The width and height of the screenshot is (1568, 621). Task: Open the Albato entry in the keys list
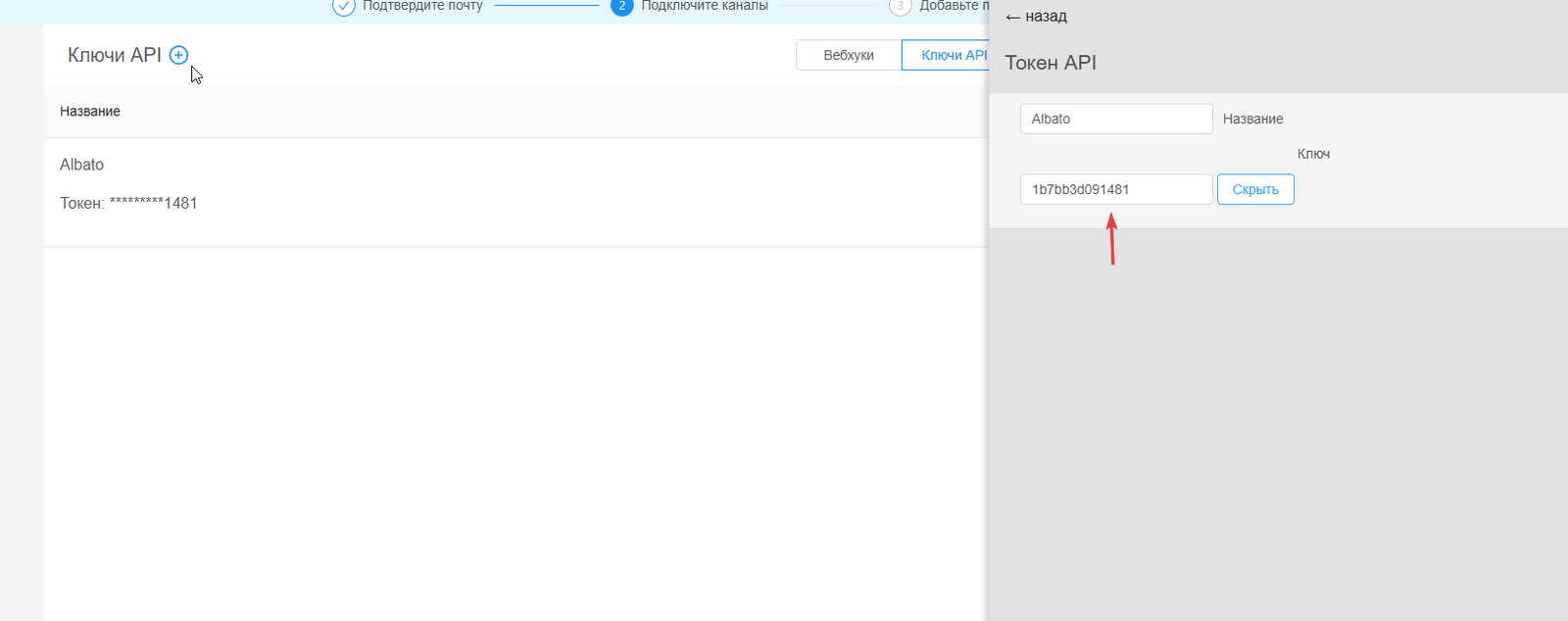82,165
